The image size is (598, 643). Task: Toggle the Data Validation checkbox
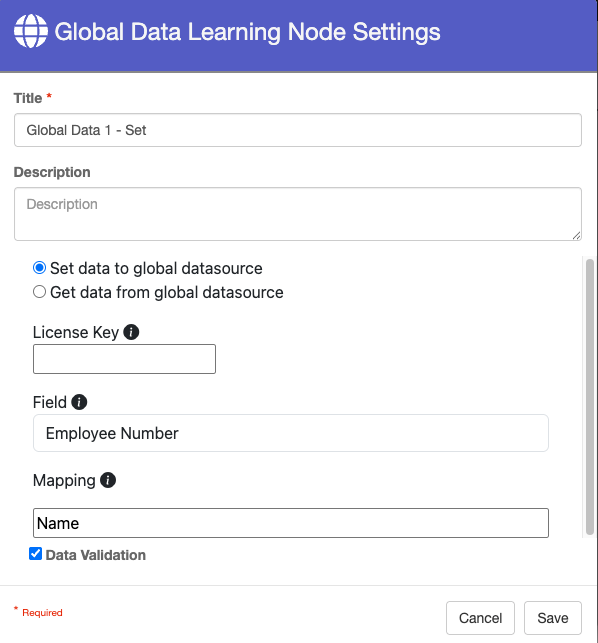36,554
